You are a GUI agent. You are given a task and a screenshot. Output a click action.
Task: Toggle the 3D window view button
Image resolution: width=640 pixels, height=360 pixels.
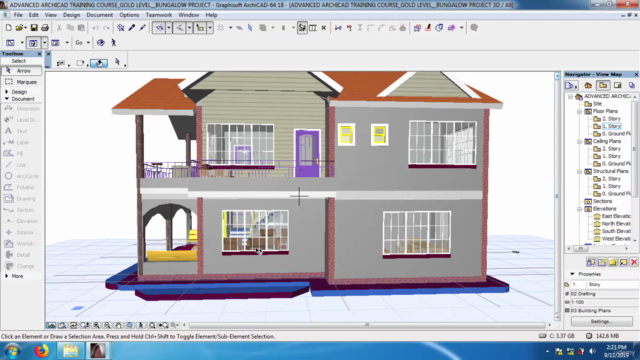pyautogui.click(x=33, y=42)
